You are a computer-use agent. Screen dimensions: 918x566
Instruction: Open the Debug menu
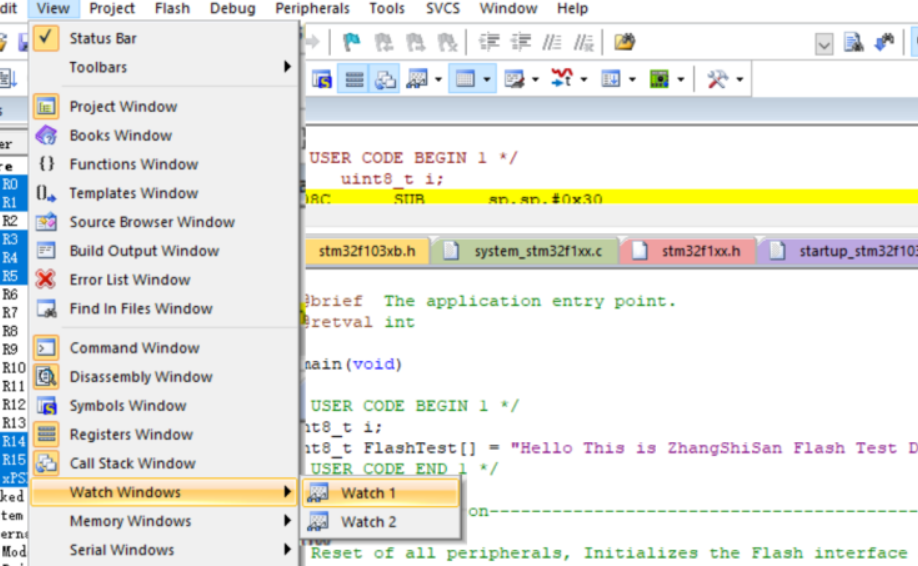click(x=232, y=9)
